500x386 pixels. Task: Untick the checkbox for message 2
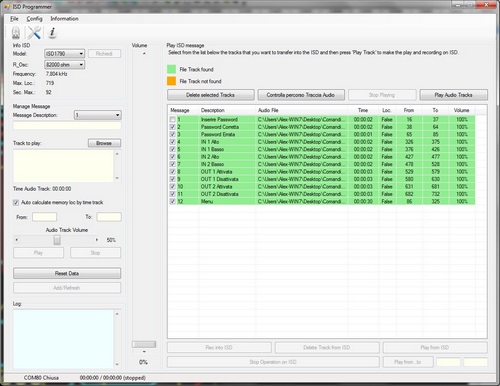click(172, 127)
